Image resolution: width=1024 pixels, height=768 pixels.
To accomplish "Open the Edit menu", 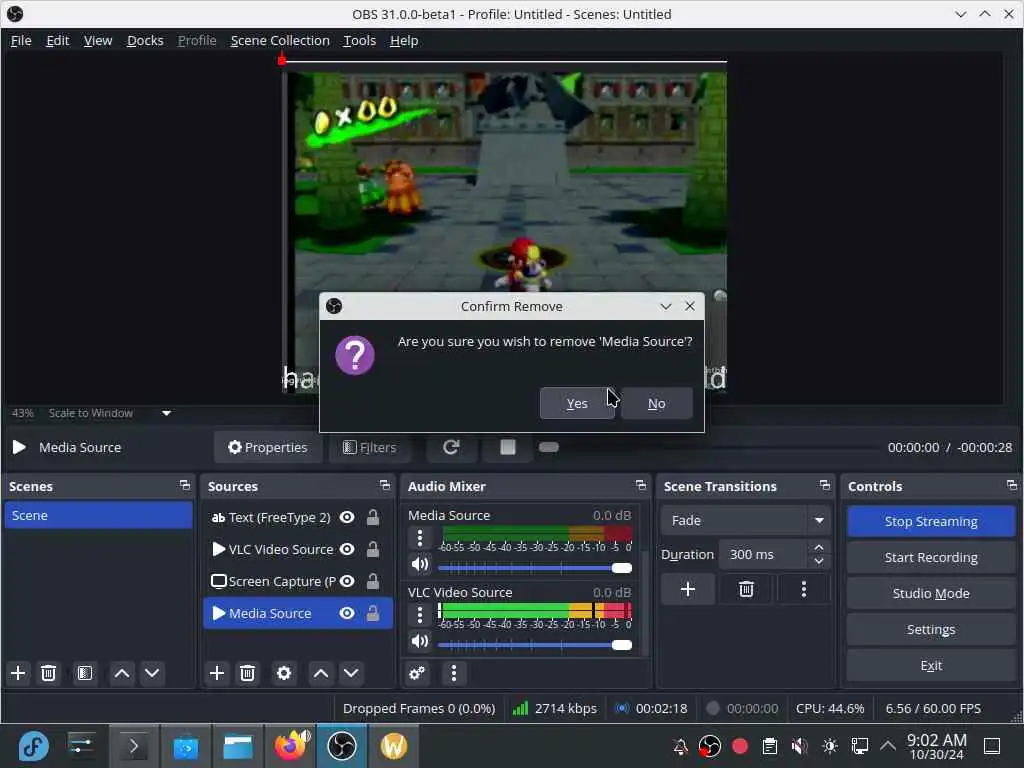I will (57, 40).
